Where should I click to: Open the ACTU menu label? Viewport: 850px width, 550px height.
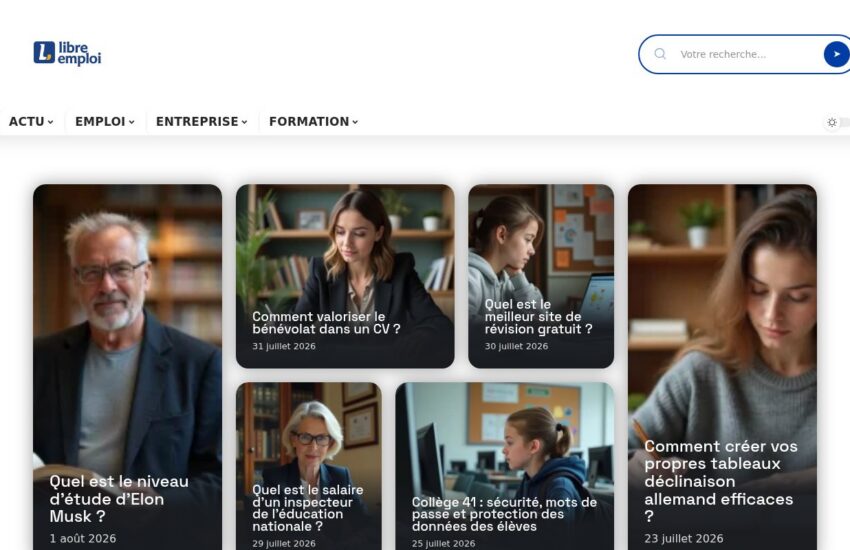pos(27,121)
